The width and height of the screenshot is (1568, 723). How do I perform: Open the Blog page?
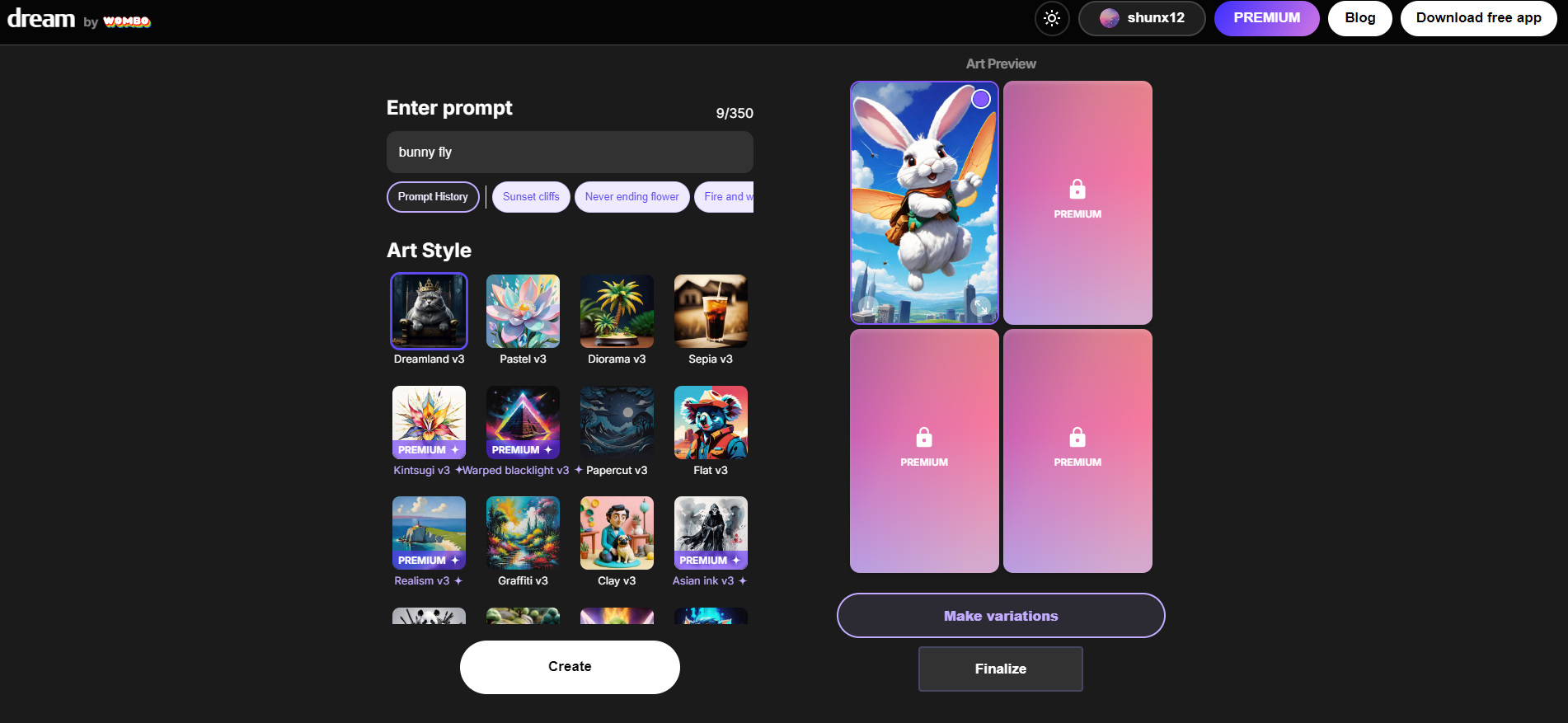tap(1359, 18)
